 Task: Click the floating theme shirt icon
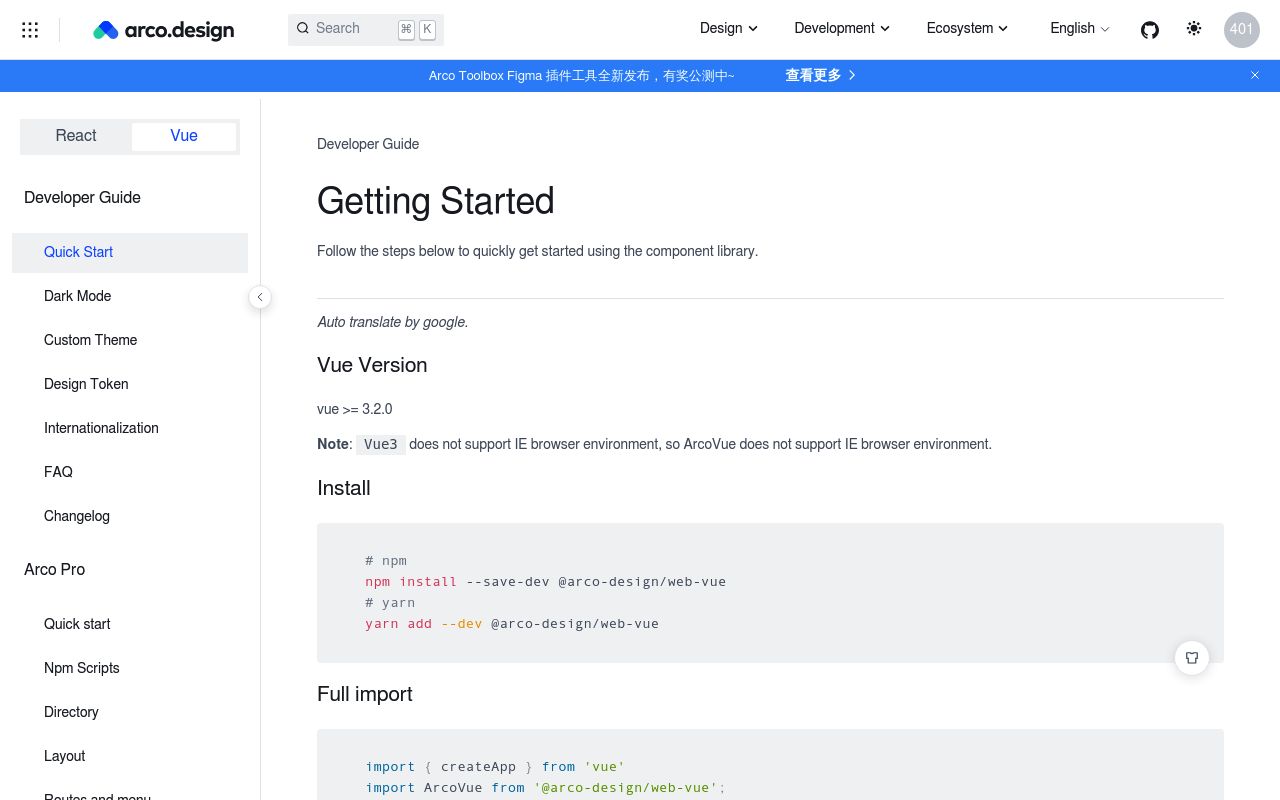[1192, 658]
